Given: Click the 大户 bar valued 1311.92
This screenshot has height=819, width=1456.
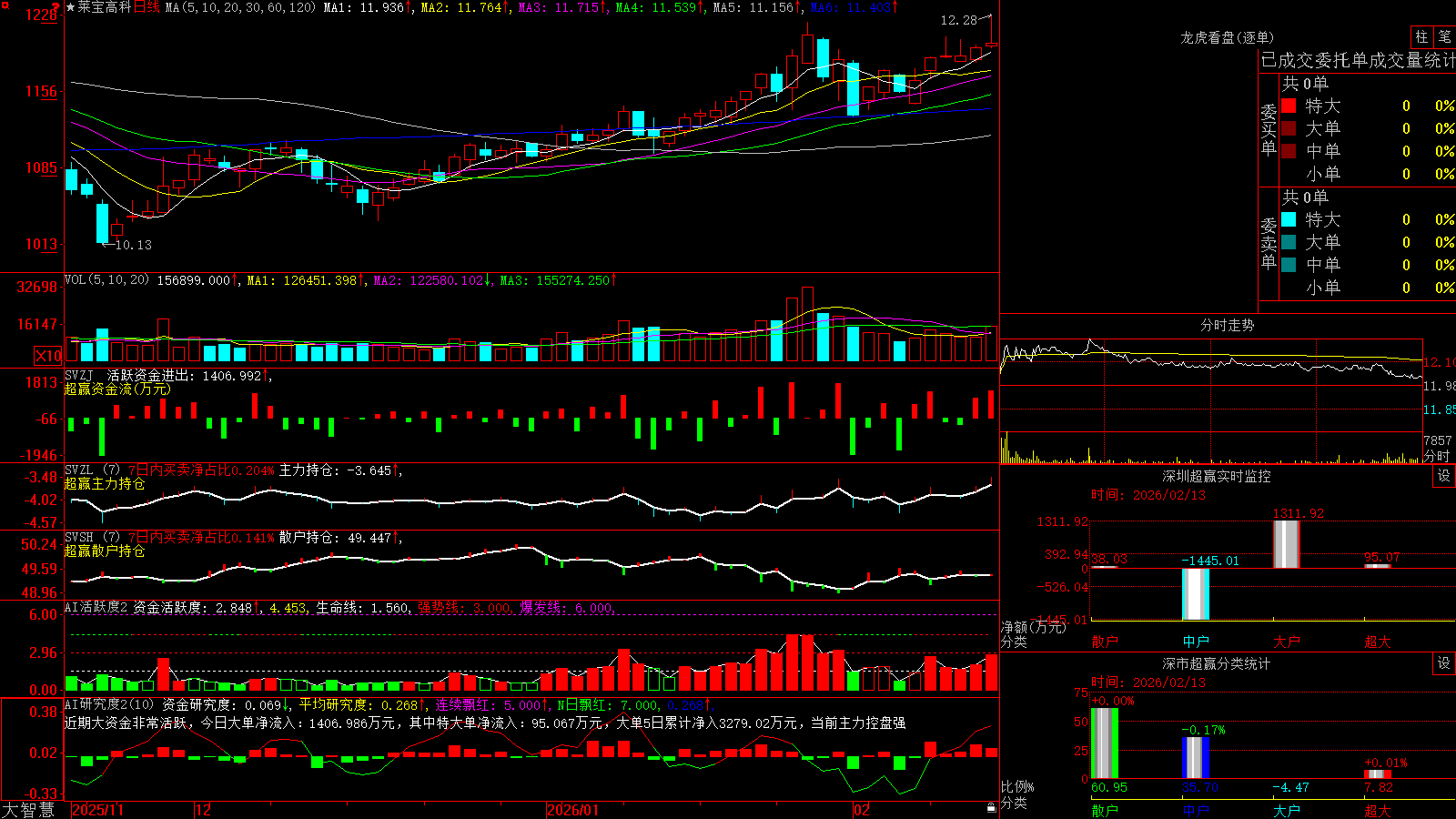Looking at the screenshot, I should [x=1286, y=543].
